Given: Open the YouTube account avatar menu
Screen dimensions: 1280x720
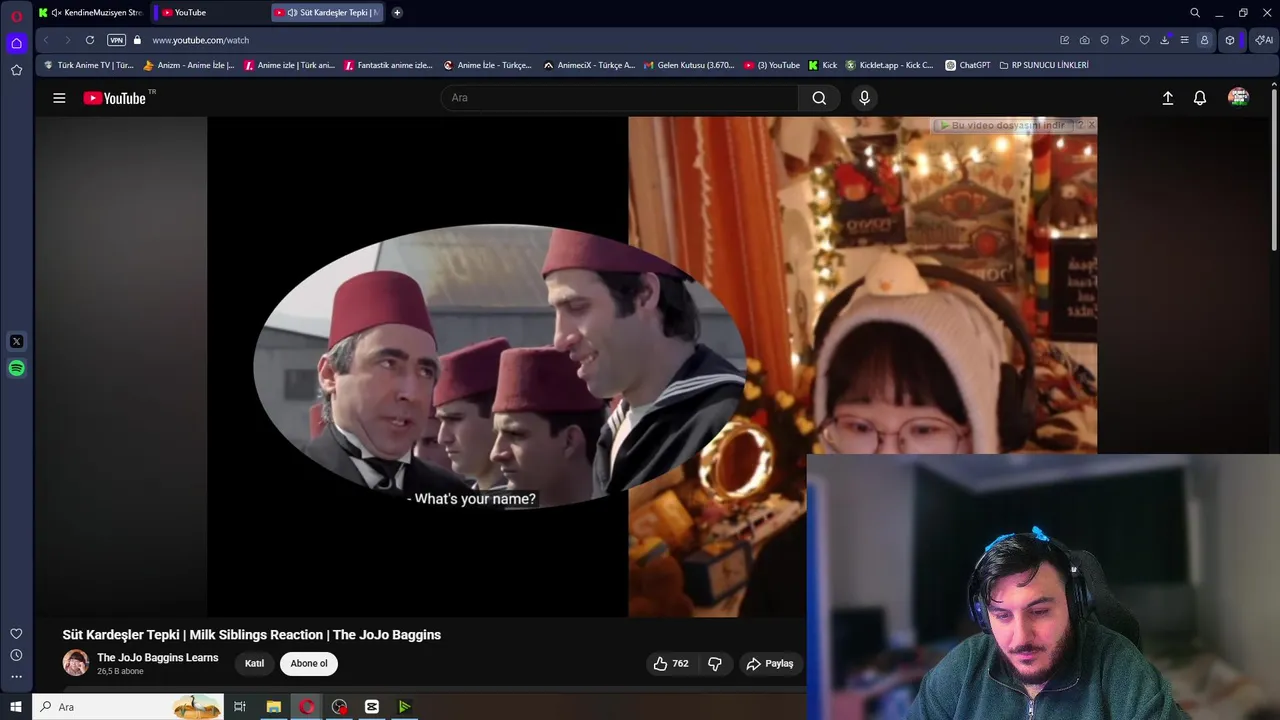Looking at the screenshot, I should pyautogui.click(x=1239, y=98).
